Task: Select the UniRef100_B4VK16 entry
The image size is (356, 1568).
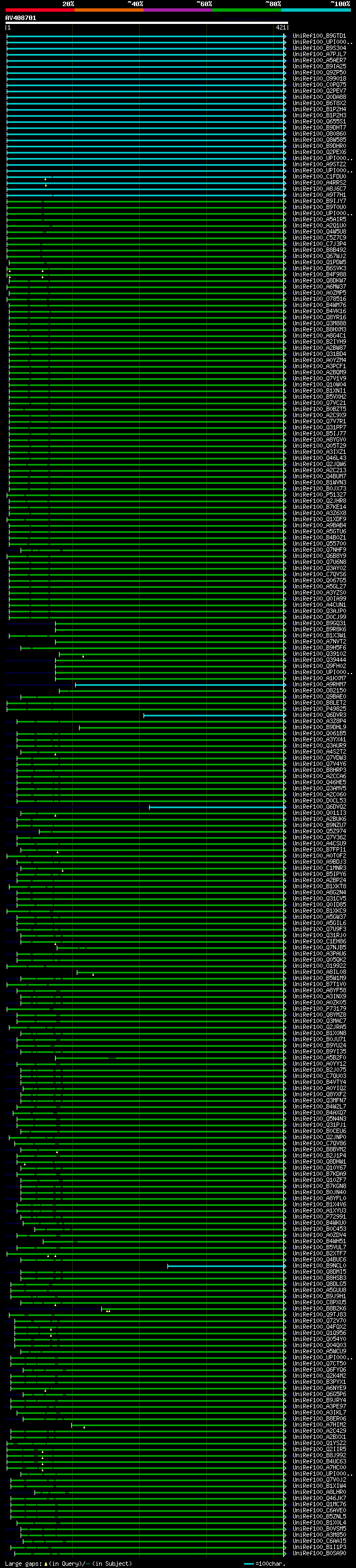Action: click(x=319, y=311)
